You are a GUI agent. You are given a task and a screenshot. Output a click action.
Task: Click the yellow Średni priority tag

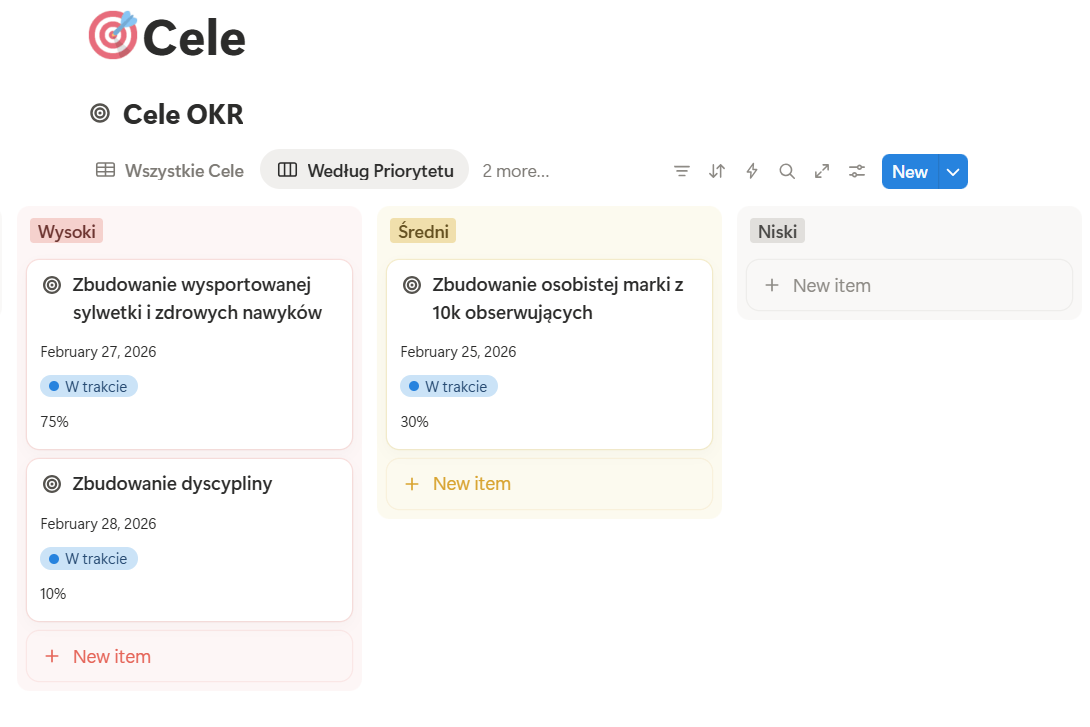point(423,232)
